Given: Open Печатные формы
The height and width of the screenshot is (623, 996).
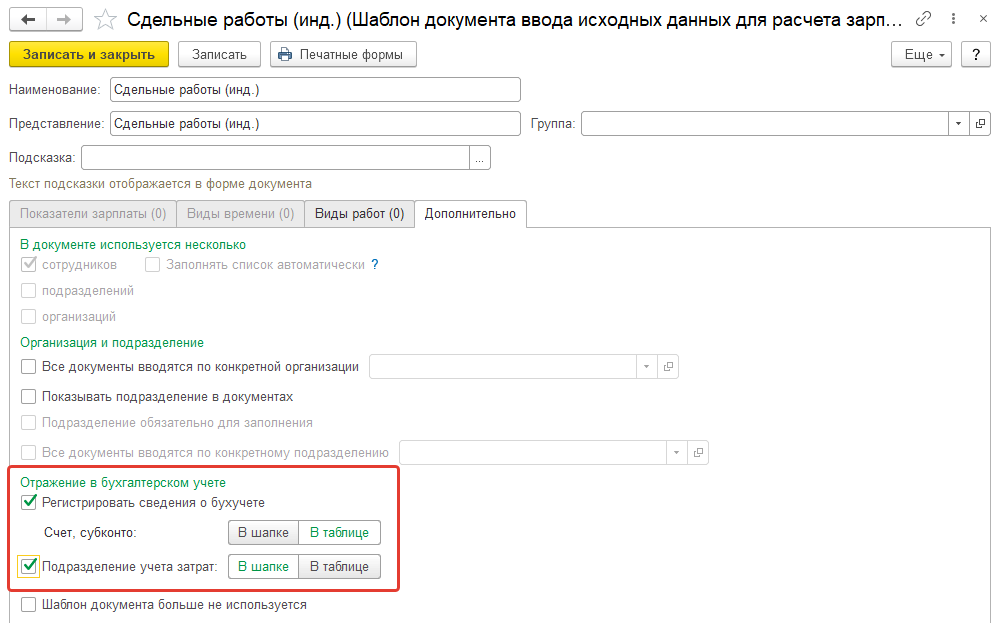Looking at the screenshot, I should coord(343,55).
